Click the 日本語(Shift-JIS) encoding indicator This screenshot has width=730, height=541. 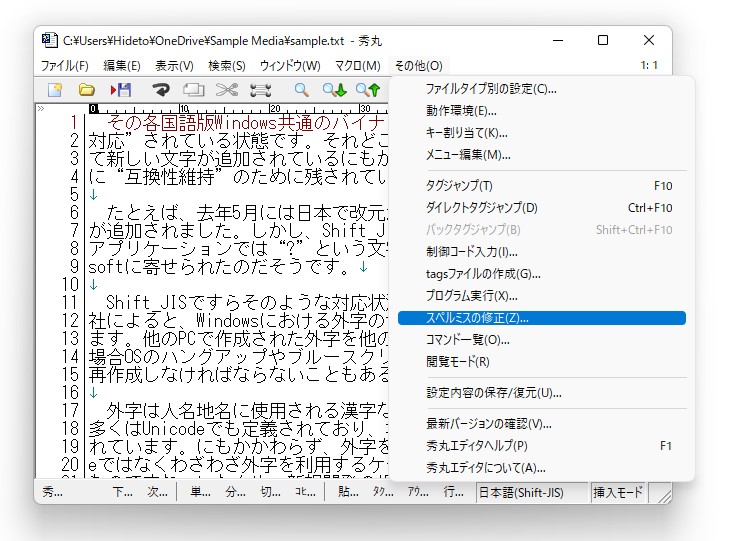pyautogui.click(x=532, y=492)
